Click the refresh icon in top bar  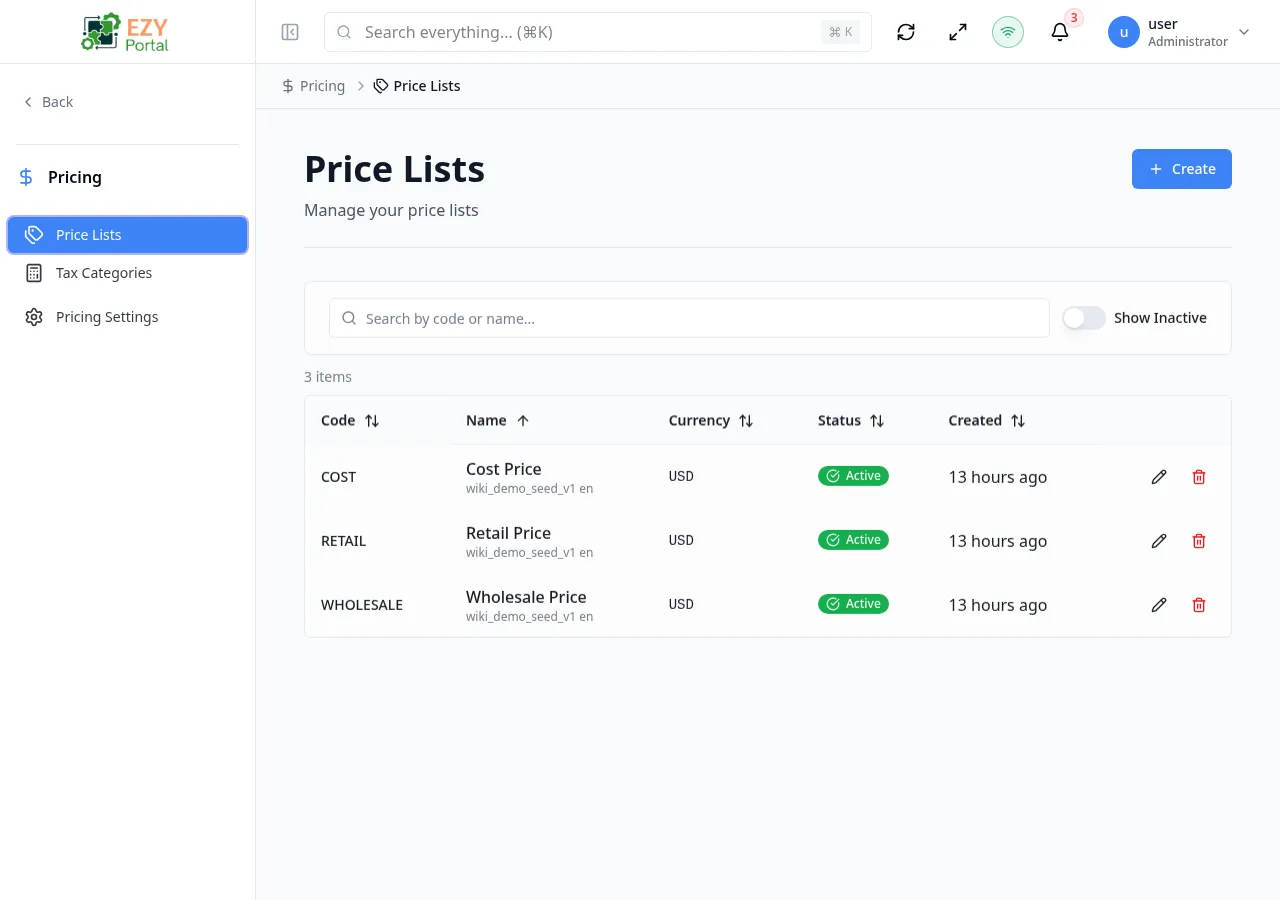click(906, 32)
